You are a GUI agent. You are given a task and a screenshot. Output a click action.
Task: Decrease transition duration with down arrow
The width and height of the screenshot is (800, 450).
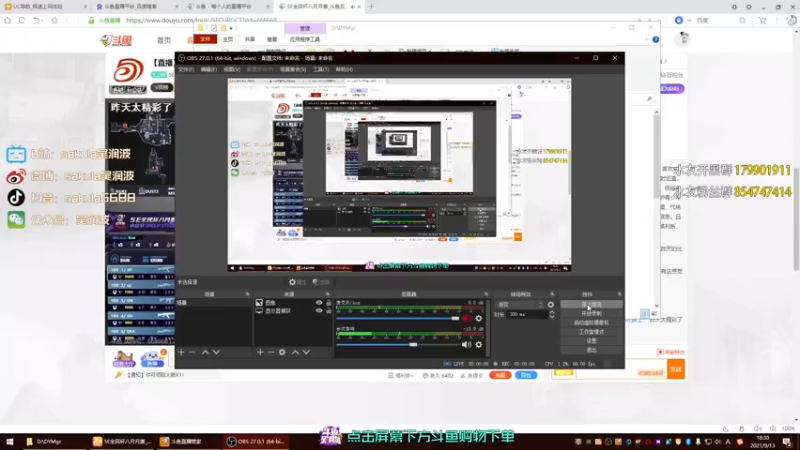click(552, 317)
